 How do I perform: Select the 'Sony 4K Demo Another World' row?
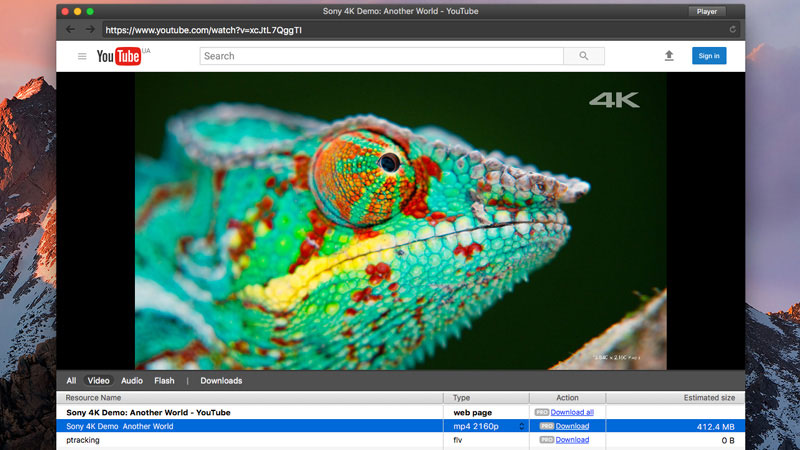click(x=401, y=426)
